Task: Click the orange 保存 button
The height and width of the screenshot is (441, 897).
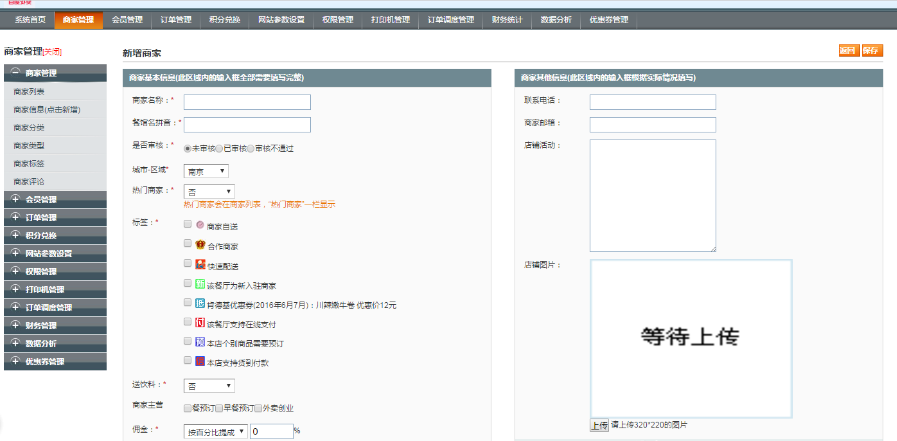Action: [x=871, y=50]
